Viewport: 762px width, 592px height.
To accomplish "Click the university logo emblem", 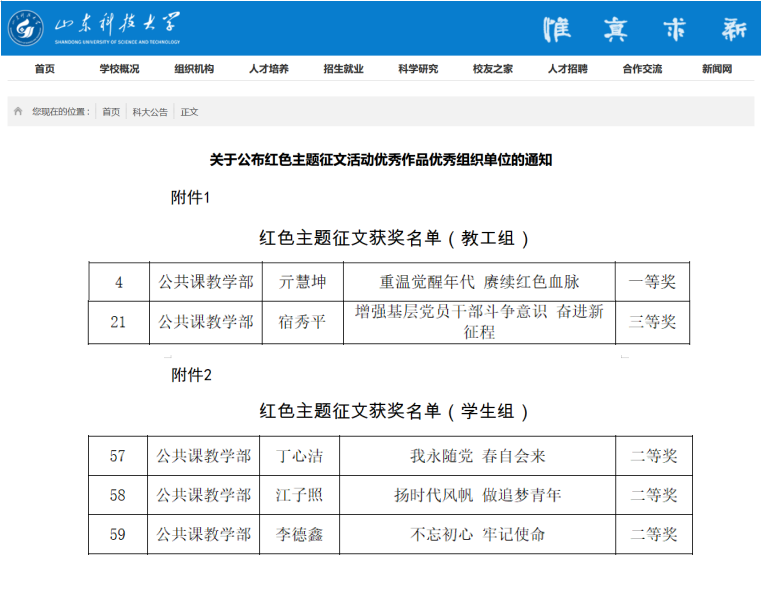I will click(x=26, y=29).
